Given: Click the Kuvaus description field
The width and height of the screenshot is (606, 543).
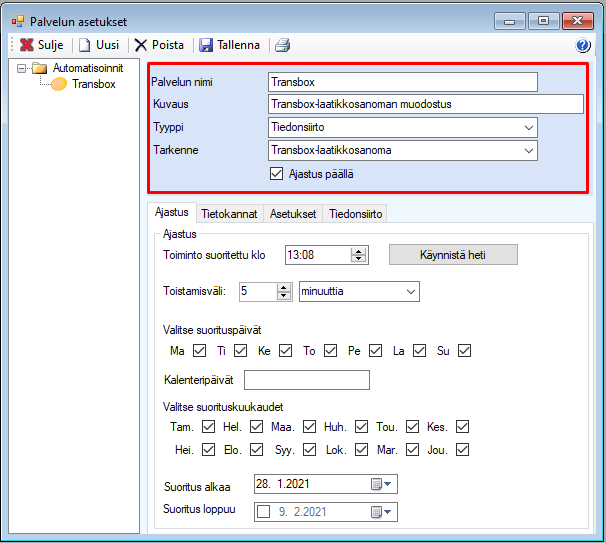Looking at the screenshot, I should click(x=426, y=104).
